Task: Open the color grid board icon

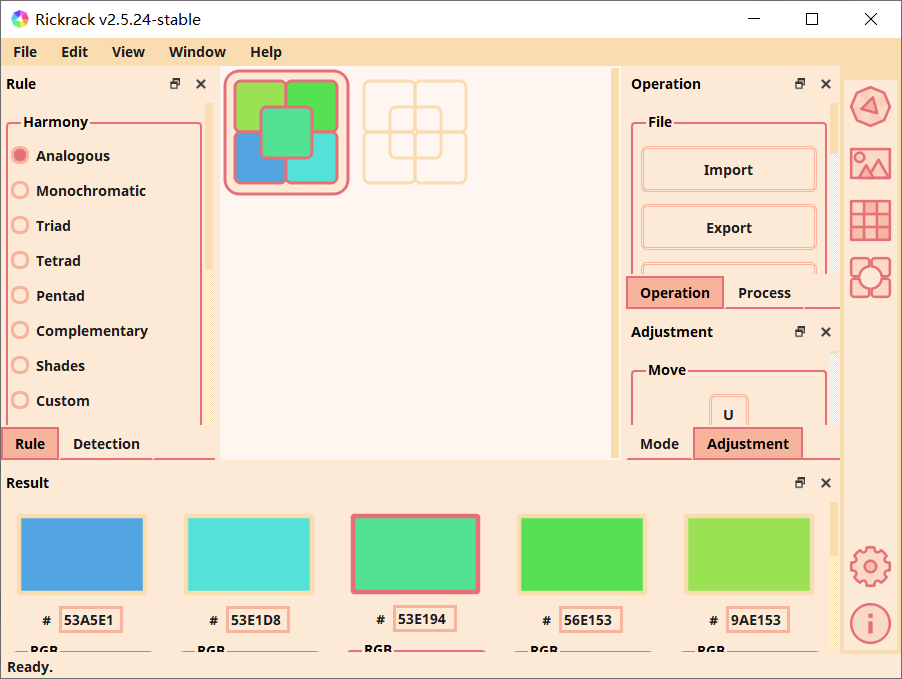Action: click(x=870, y=220)
